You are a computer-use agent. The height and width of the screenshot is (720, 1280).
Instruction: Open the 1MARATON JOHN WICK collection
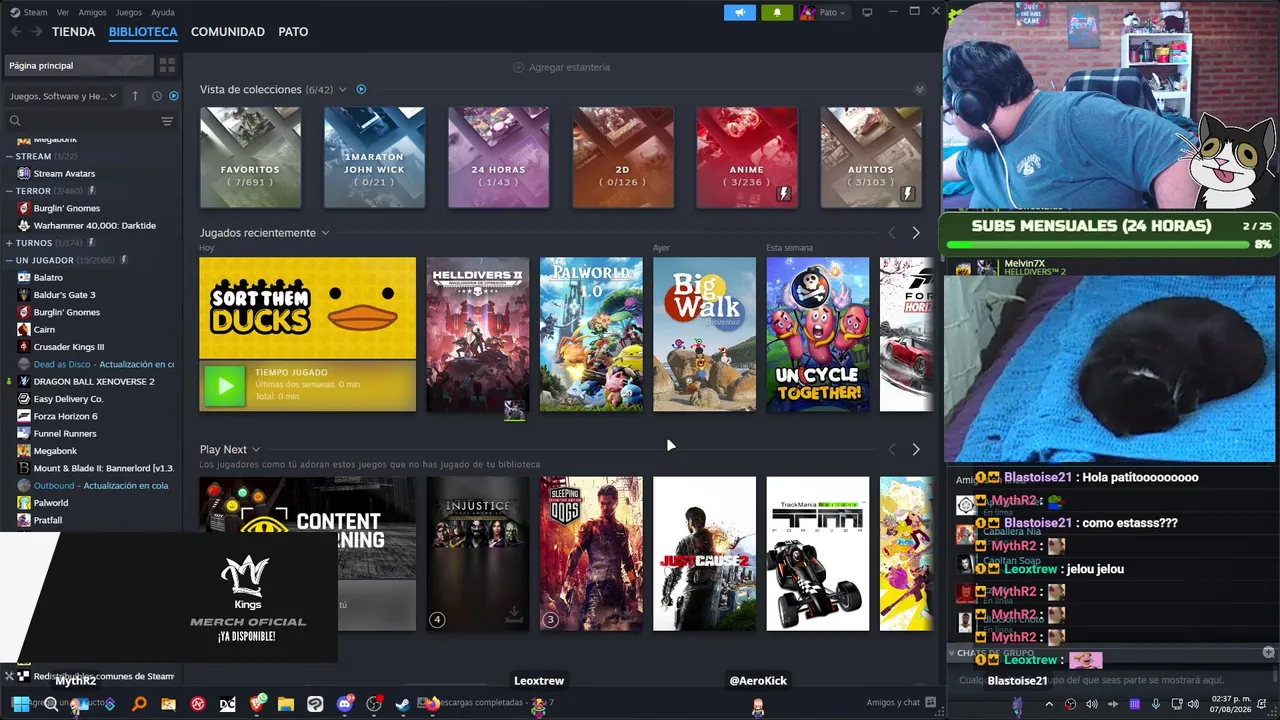tap(374, 157)
